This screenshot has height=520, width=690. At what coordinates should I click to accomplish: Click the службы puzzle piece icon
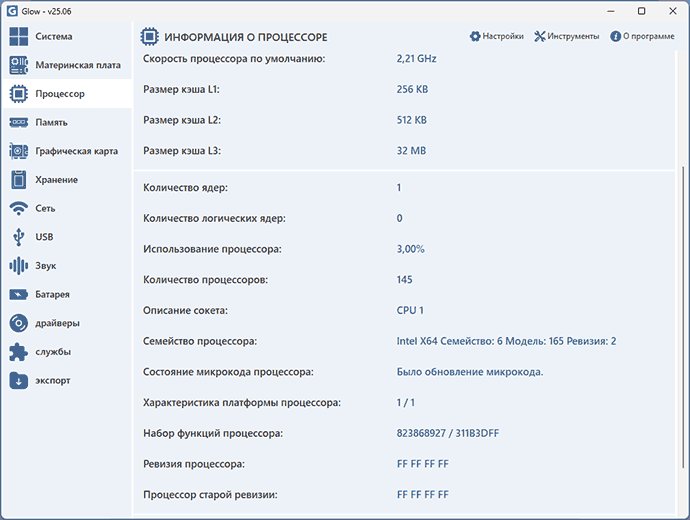click(x=18, y=352)
